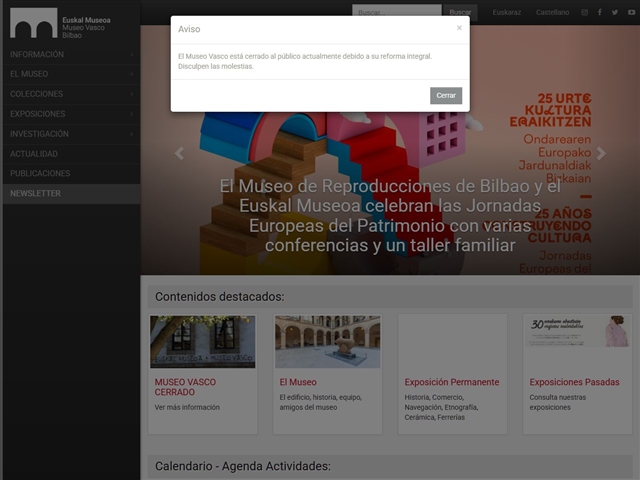Expand the El Museo menu chevron
Image resolution: width=640 pixels, height=480 pixels.
132,74
